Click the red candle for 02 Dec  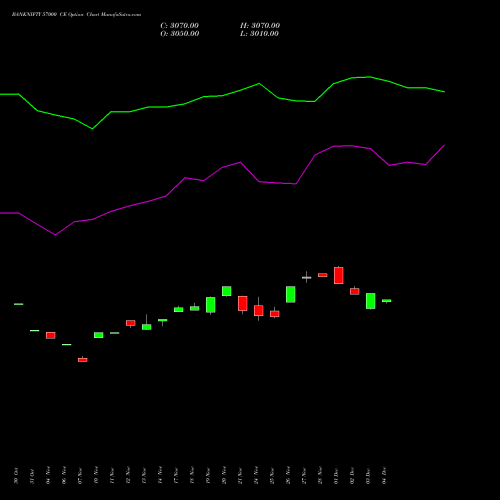(x=355, y=291)
